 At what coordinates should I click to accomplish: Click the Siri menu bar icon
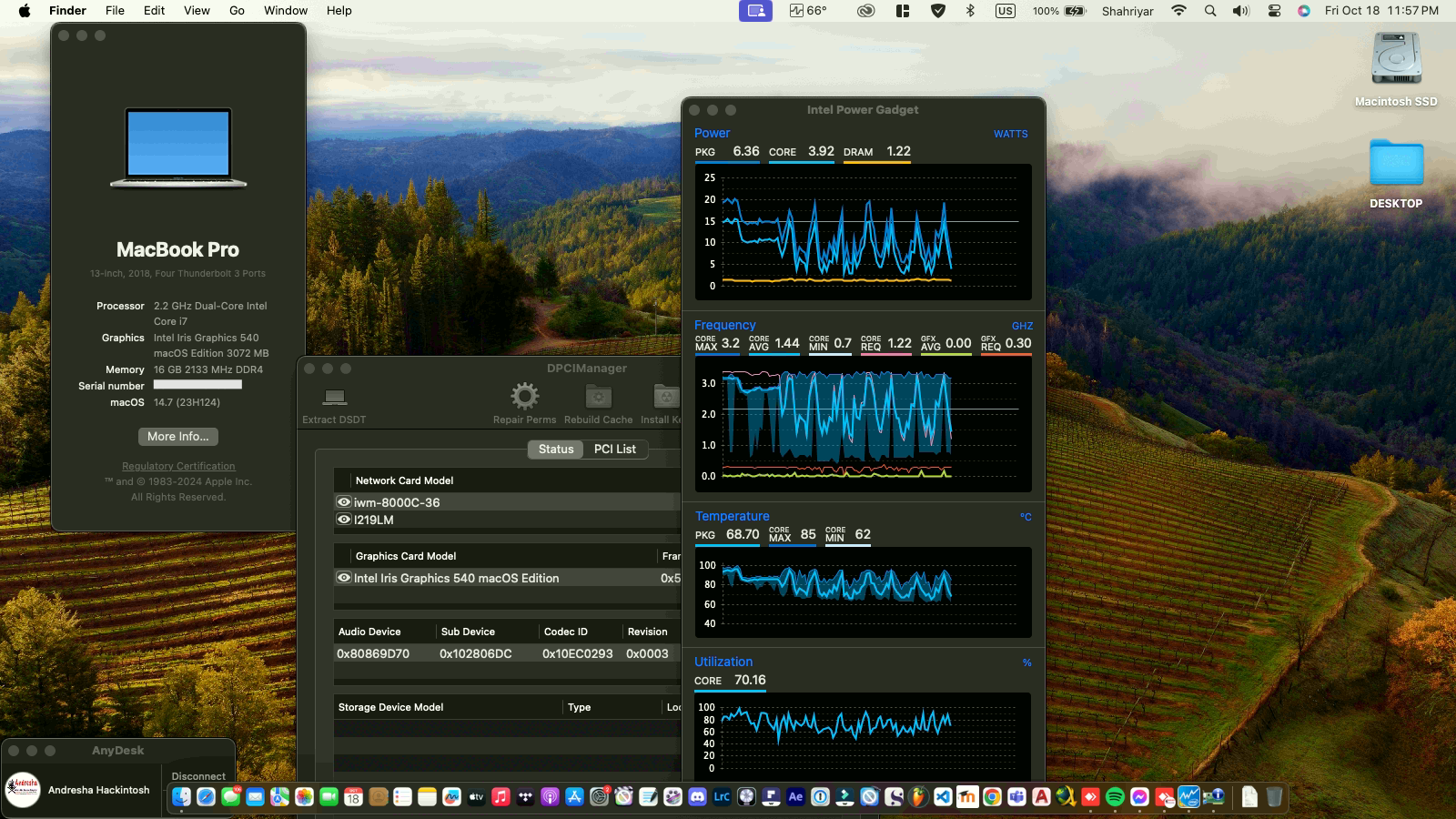click(1304, 11)
